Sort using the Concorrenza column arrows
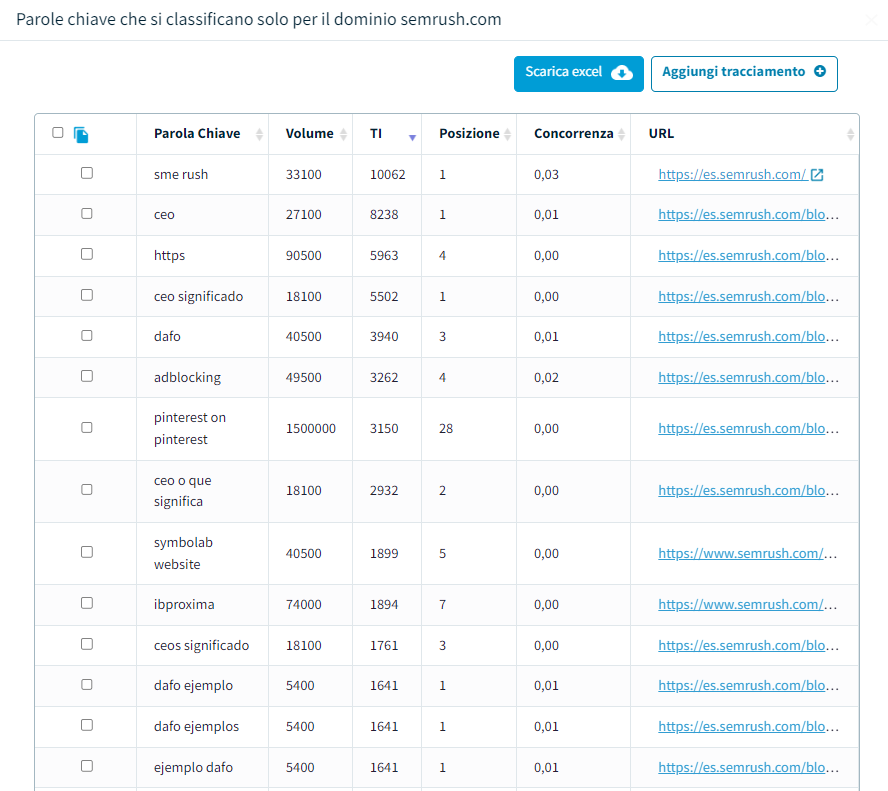 tap(621, 134)
